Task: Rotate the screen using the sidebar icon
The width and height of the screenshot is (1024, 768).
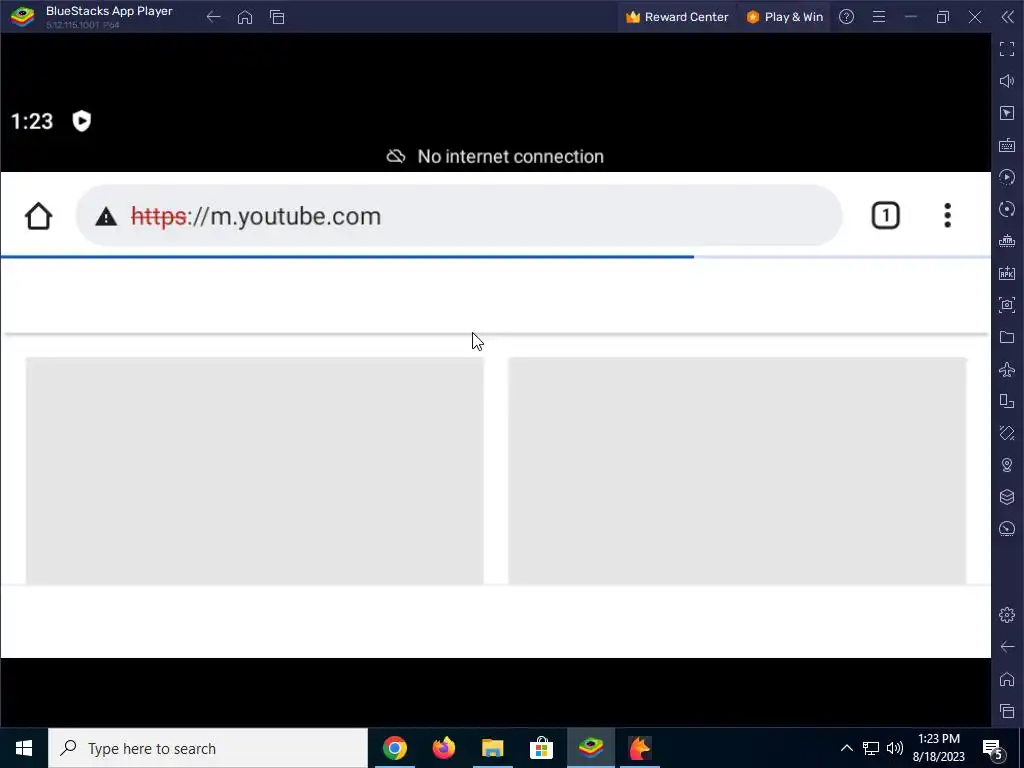Action: click(1007, 433)
